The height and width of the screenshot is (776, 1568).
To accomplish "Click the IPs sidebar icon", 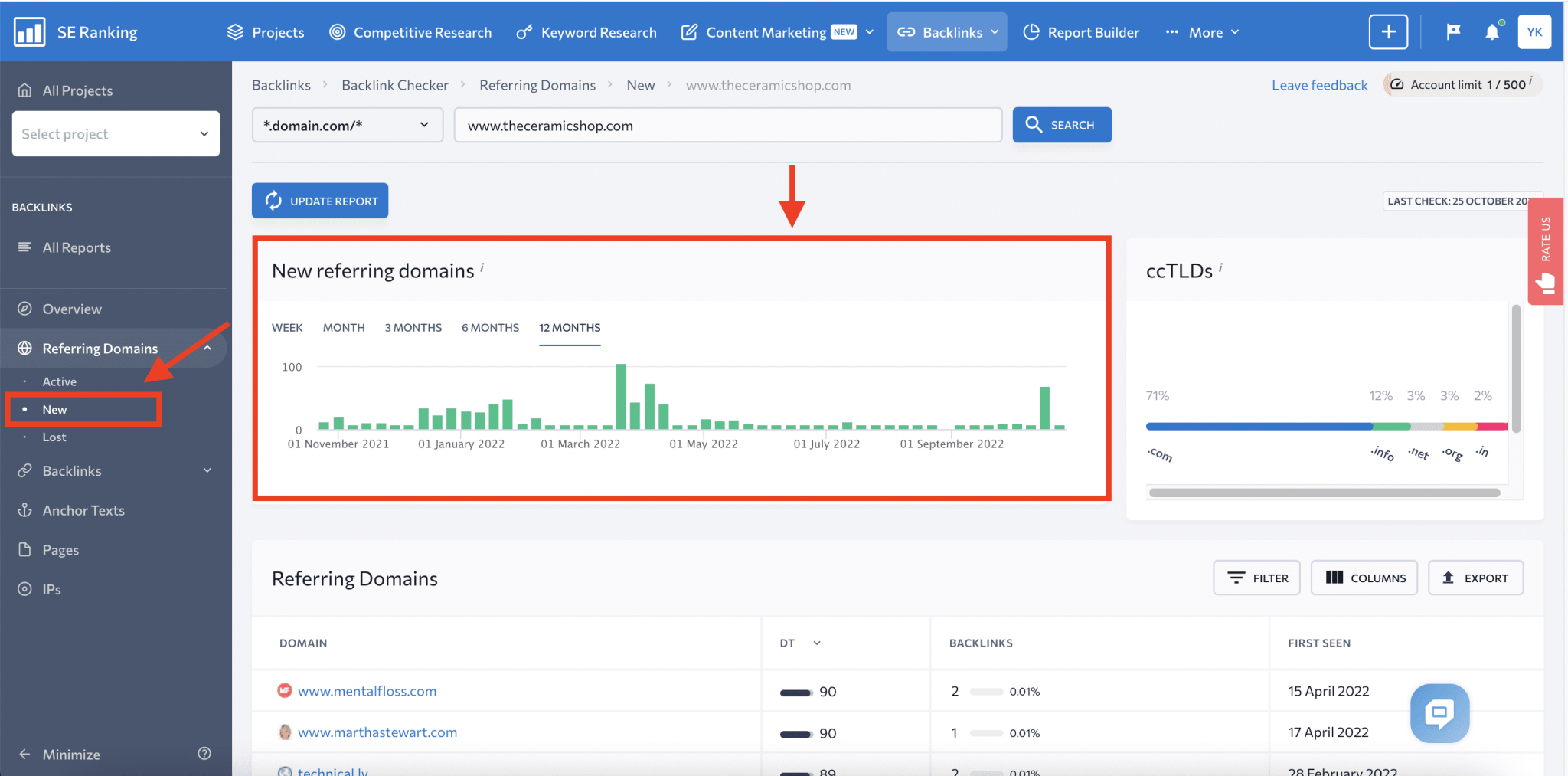I will click(25, 589).
